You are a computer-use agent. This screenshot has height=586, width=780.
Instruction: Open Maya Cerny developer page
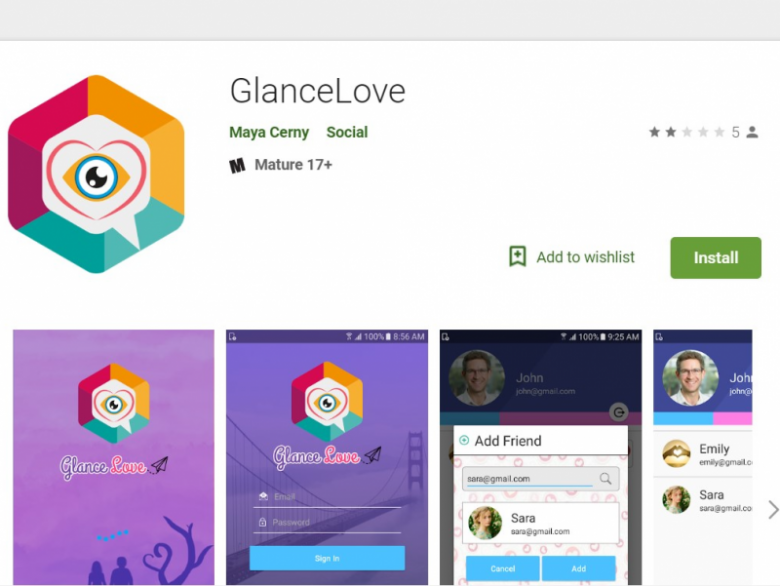(x=269, y=132)
